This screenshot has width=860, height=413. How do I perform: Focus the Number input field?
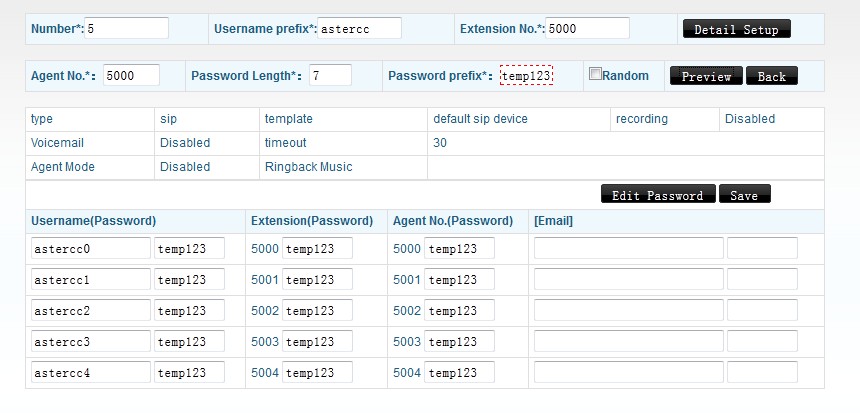coord(127,28)
